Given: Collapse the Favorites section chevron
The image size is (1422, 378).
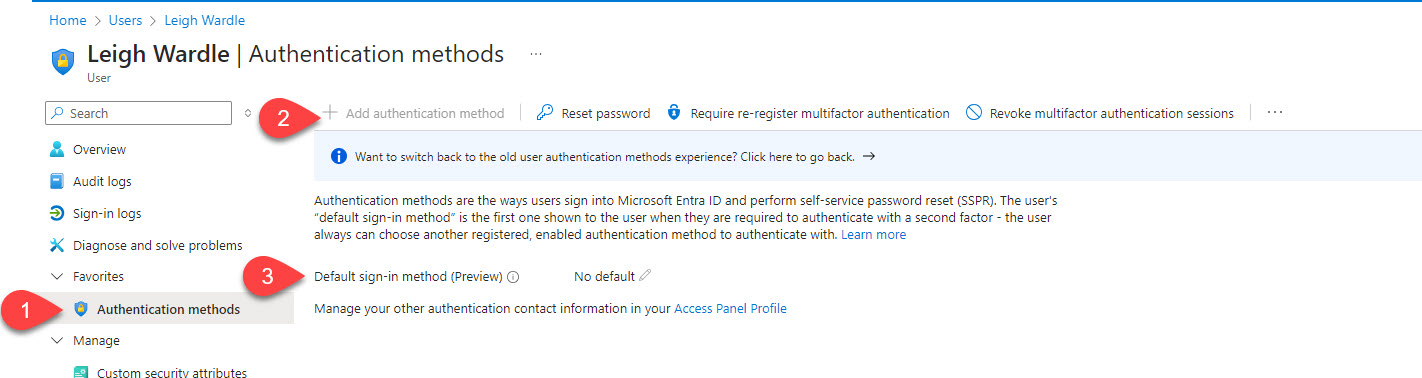Looking at the screenshot, I should point(56,277).
